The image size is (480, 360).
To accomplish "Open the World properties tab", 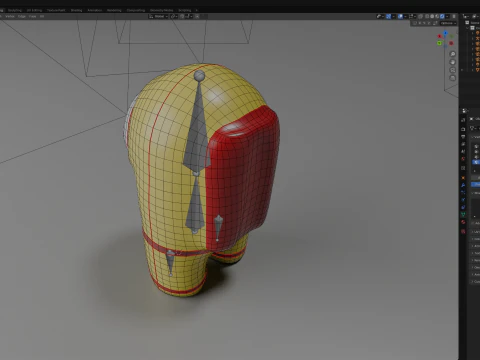I will click(x=463, y=159).
